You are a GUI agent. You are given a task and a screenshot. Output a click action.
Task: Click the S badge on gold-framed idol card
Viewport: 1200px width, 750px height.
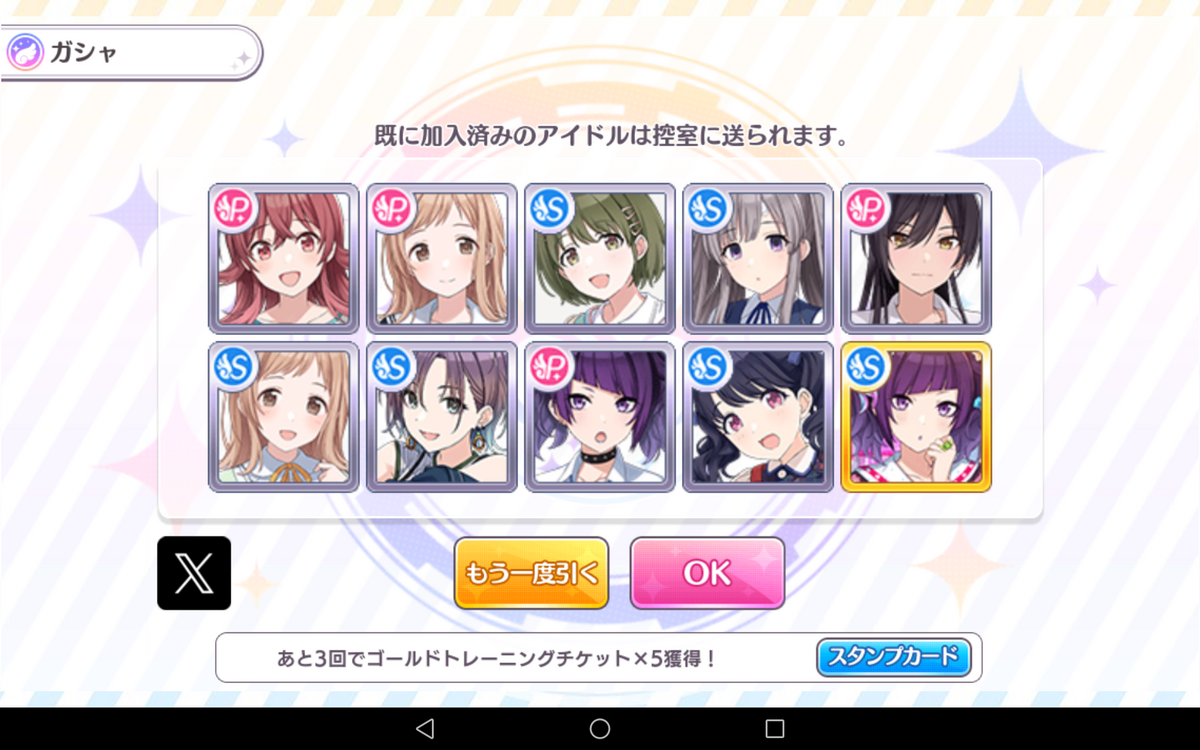(x=864, y=365)
